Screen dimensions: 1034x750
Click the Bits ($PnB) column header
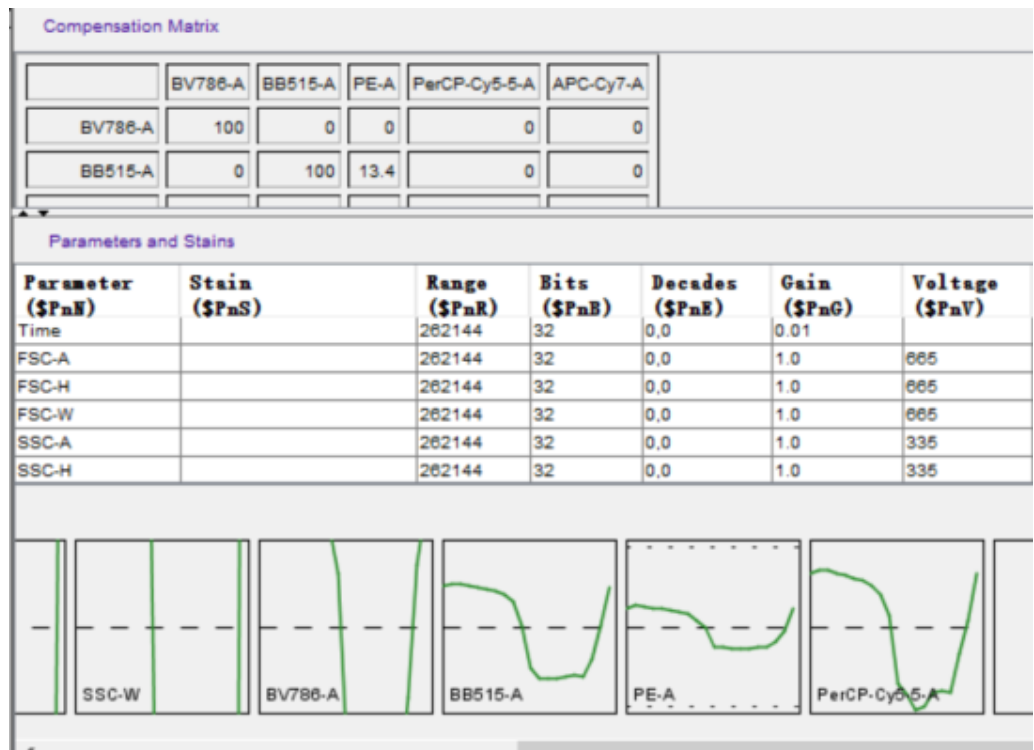pyautogui.click(x=586, y=294)
